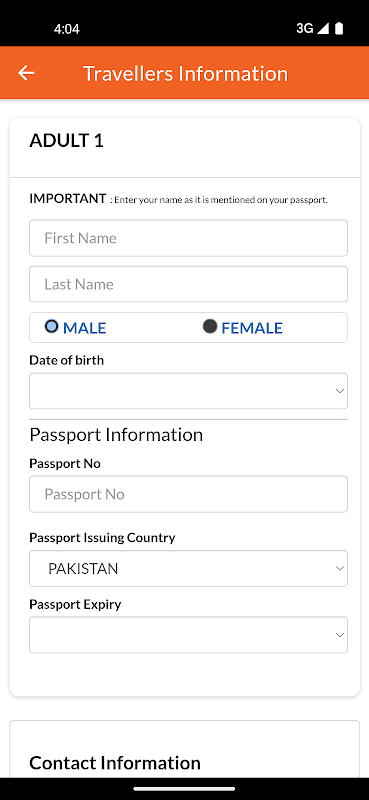Viewport: 369px width, 800px height.
Task: Select the MALE radio button
Action: coord(52,326)
